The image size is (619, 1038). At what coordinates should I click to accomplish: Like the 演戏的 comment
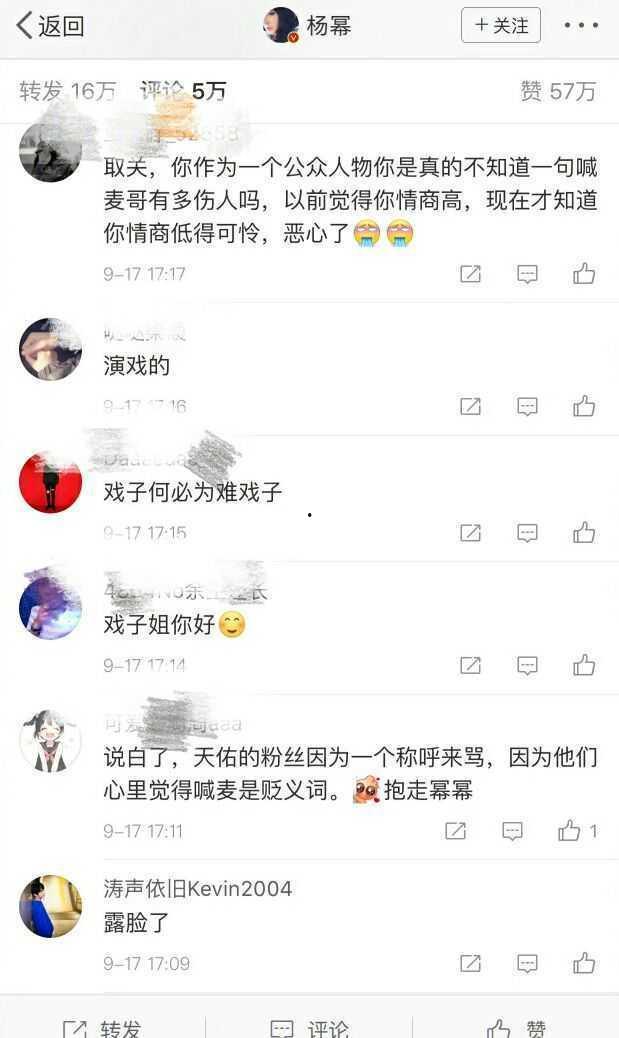pos(584,406)
